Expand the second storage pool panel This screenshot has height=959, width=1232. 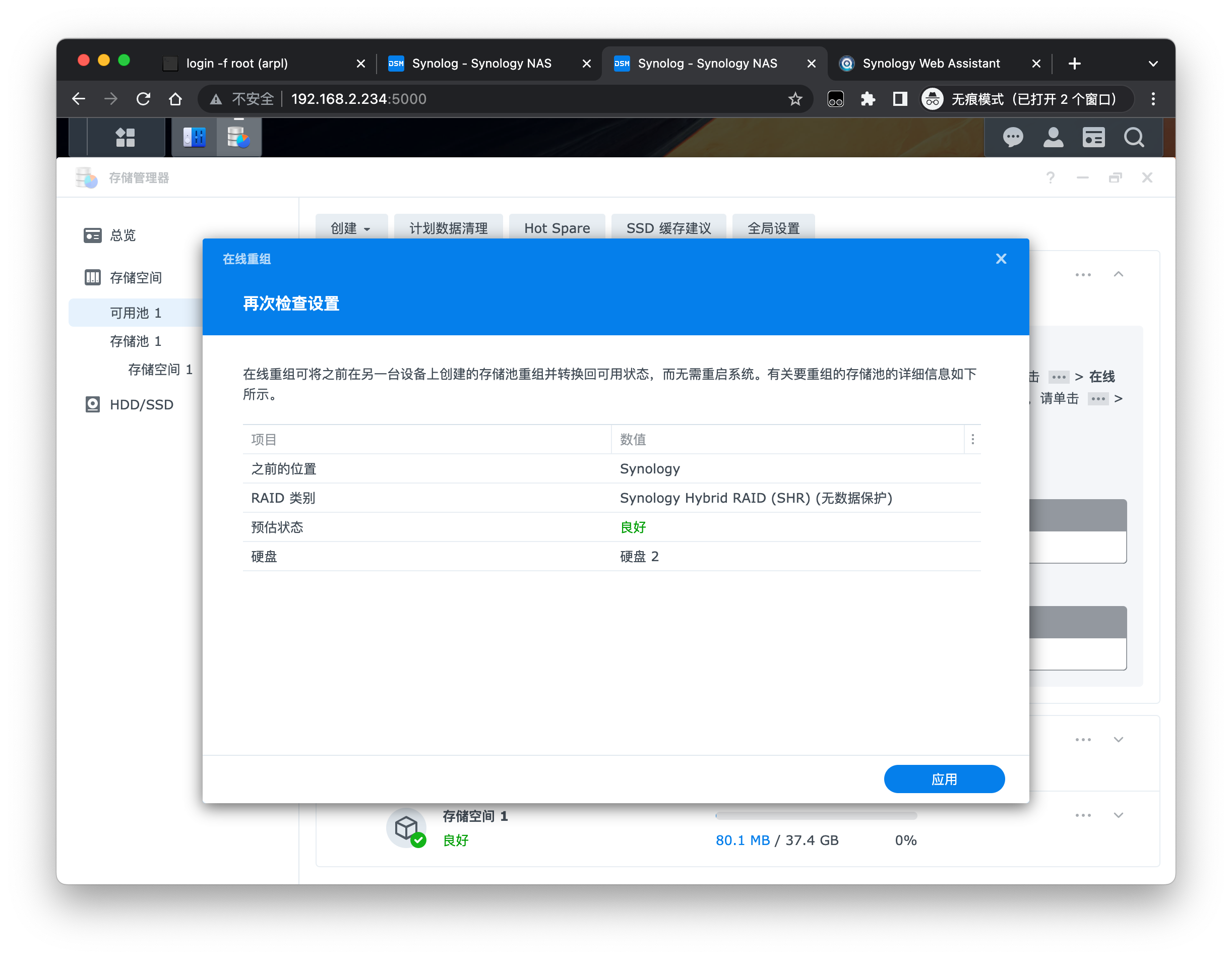pyautogui.click(x=1118, y=739)
